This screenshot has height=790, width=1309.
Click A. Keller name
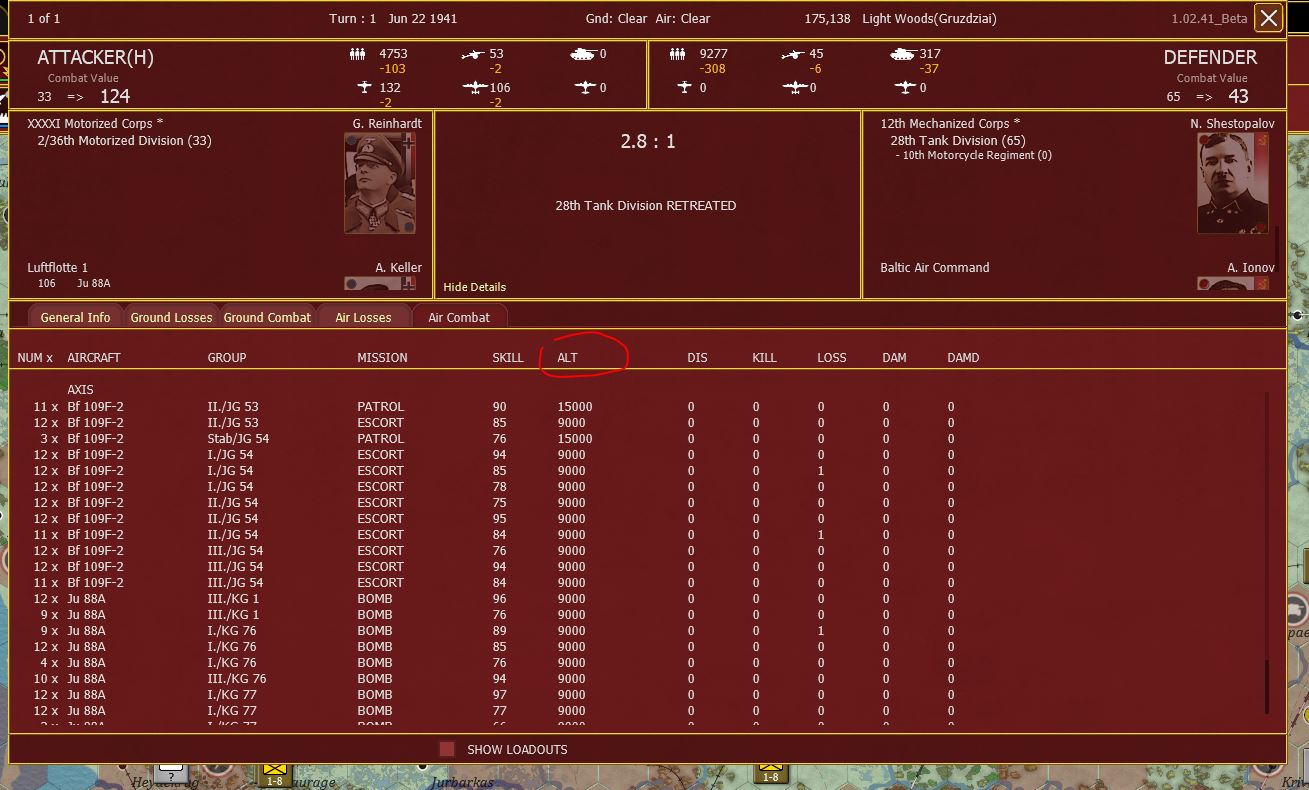[398, 267]
